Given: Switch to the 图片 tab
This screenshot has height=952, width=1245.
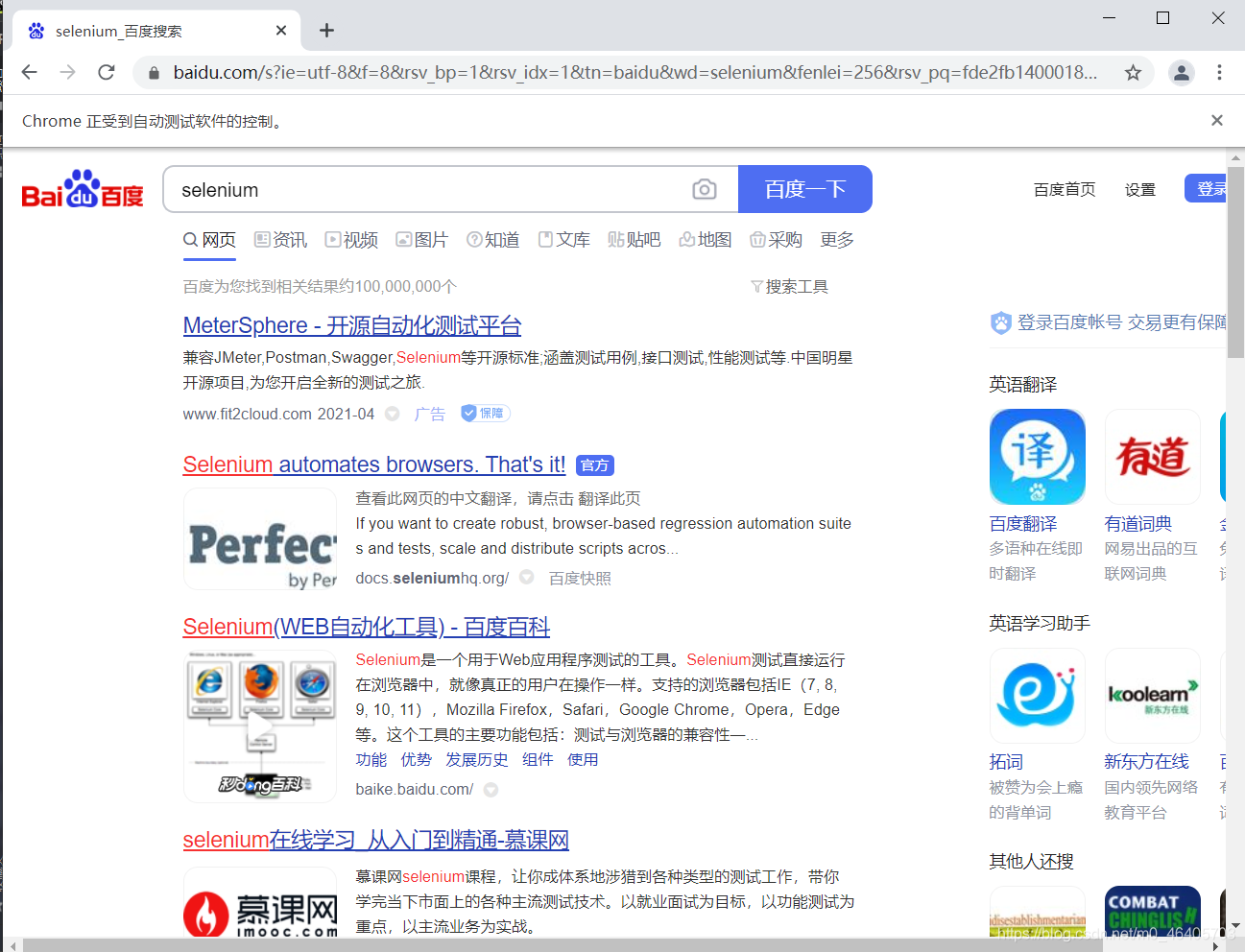Looking at the screenshot, I should tap(422, 239).
